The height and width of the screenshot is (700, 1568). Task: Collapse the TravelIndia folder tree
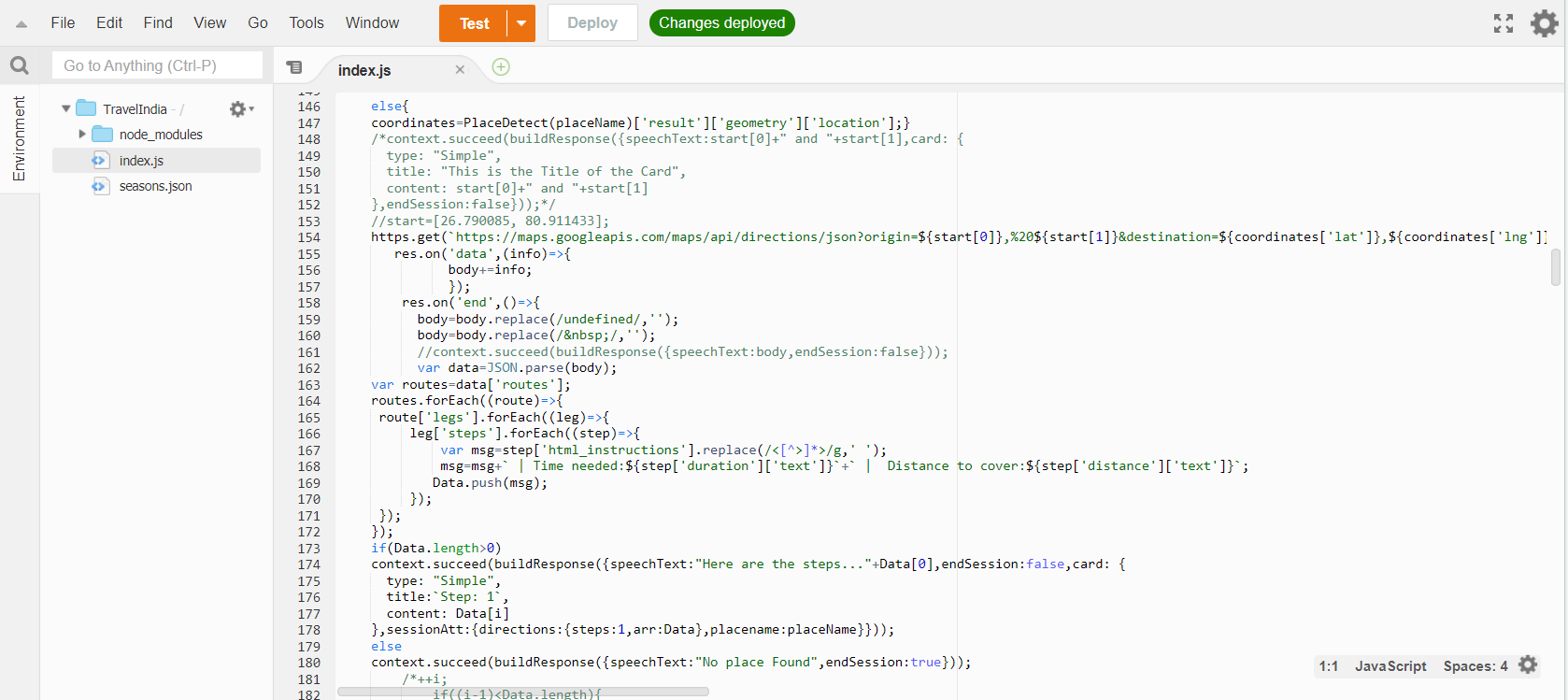coord(66,108)
